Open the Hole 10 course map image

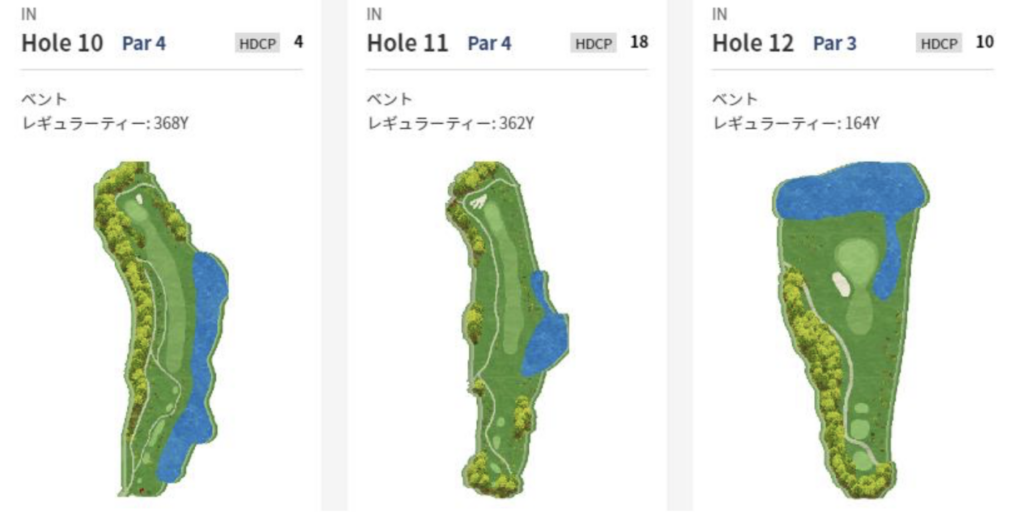(161, 329)
